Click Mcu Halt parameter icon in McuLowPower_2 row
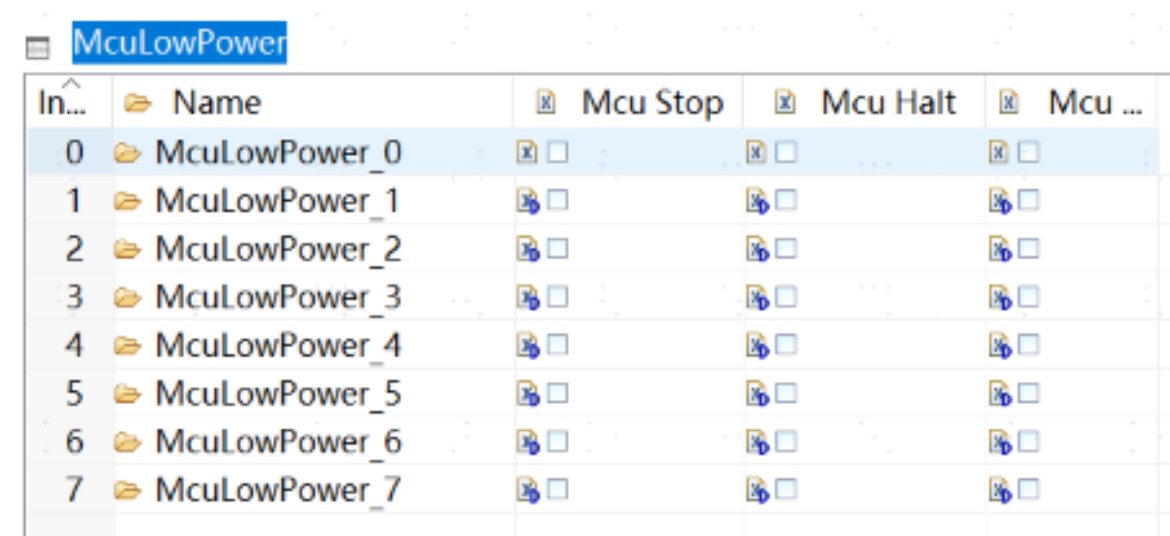Image resolution: width=1170 pixels, height=536 pixels. point(757,249)
